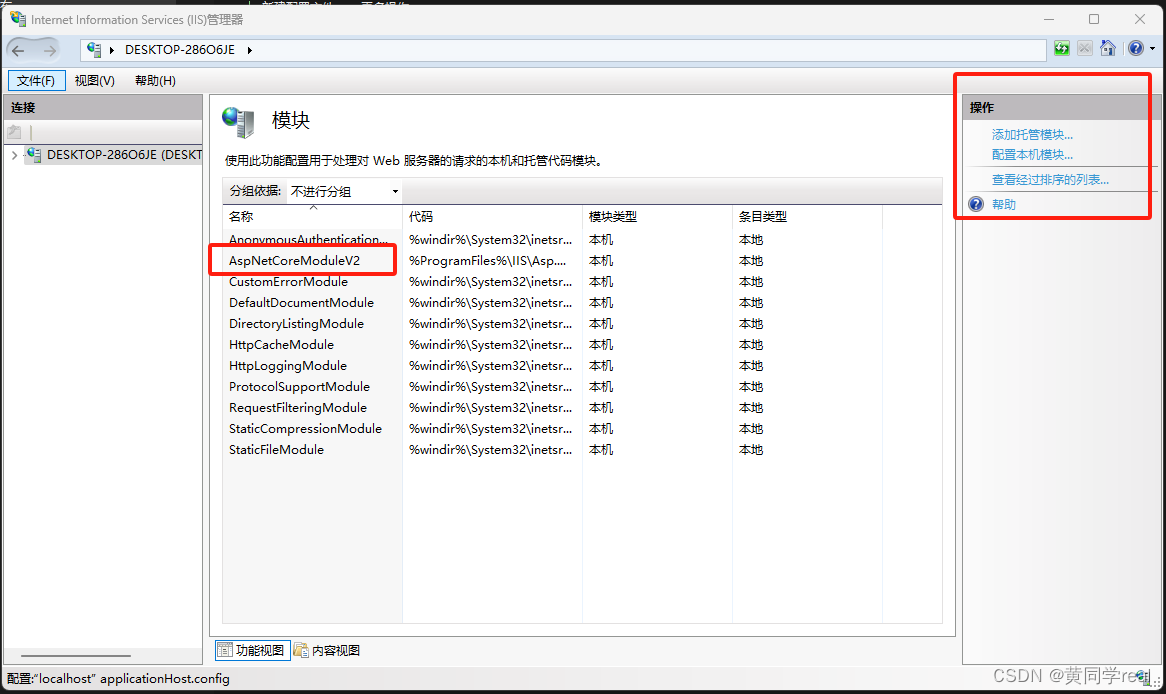The height and width of the screenshot is (694, 1166).
Task: Click the stop (X) icon beside refresh
Action: tap(1084, 47)
